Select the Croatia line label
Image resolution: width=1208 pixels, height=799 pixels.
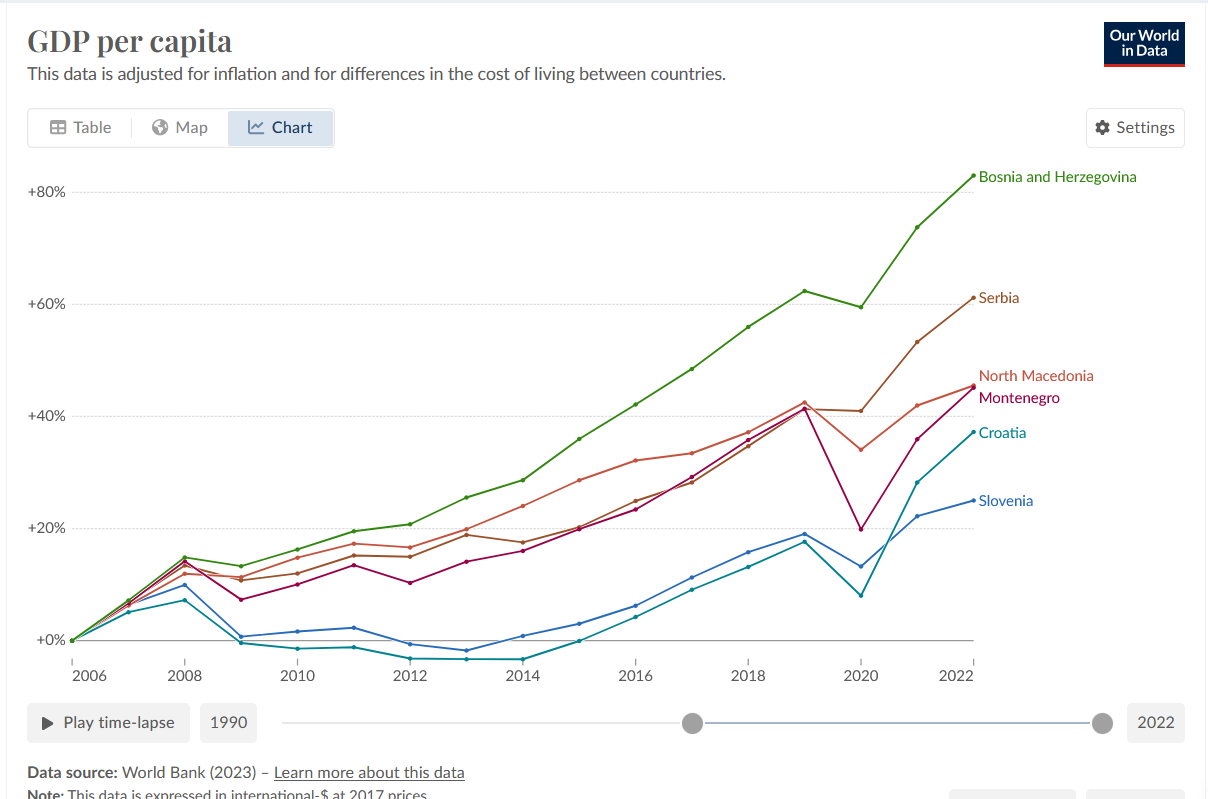pos(1002,433)
